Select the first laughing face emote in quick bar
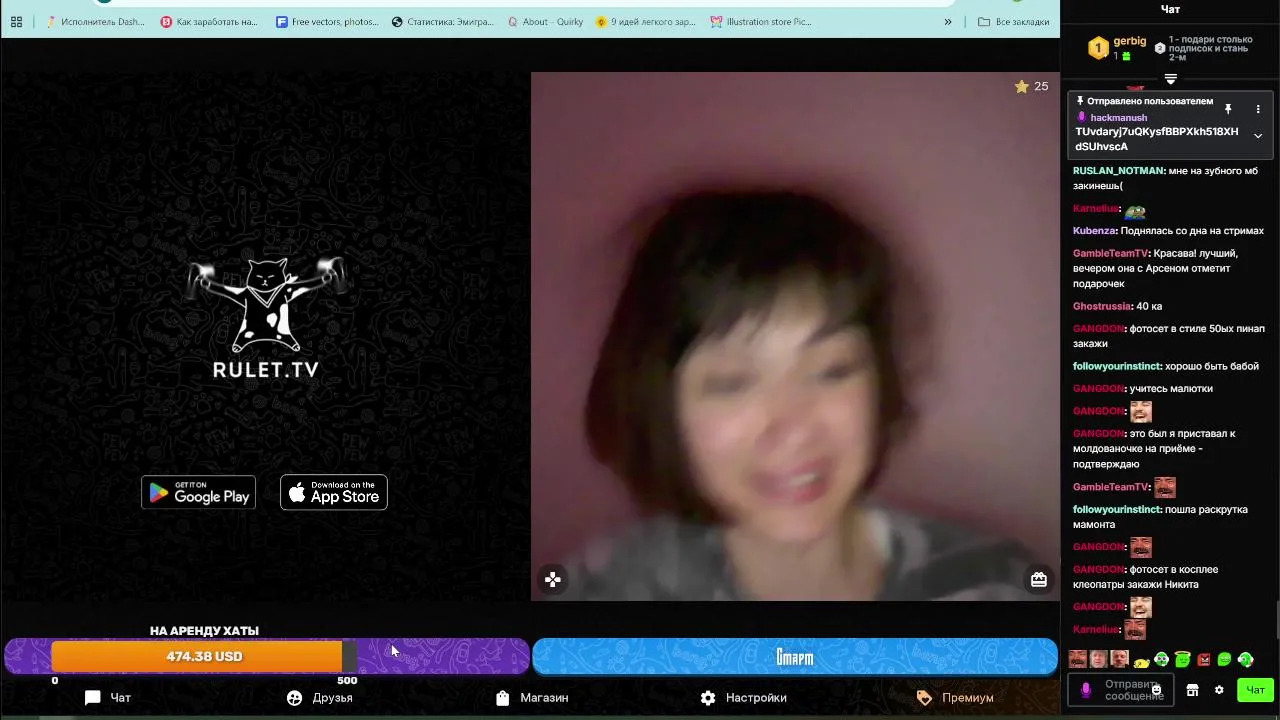This screenshot has width=1280, height=720. coord(1078,659)
